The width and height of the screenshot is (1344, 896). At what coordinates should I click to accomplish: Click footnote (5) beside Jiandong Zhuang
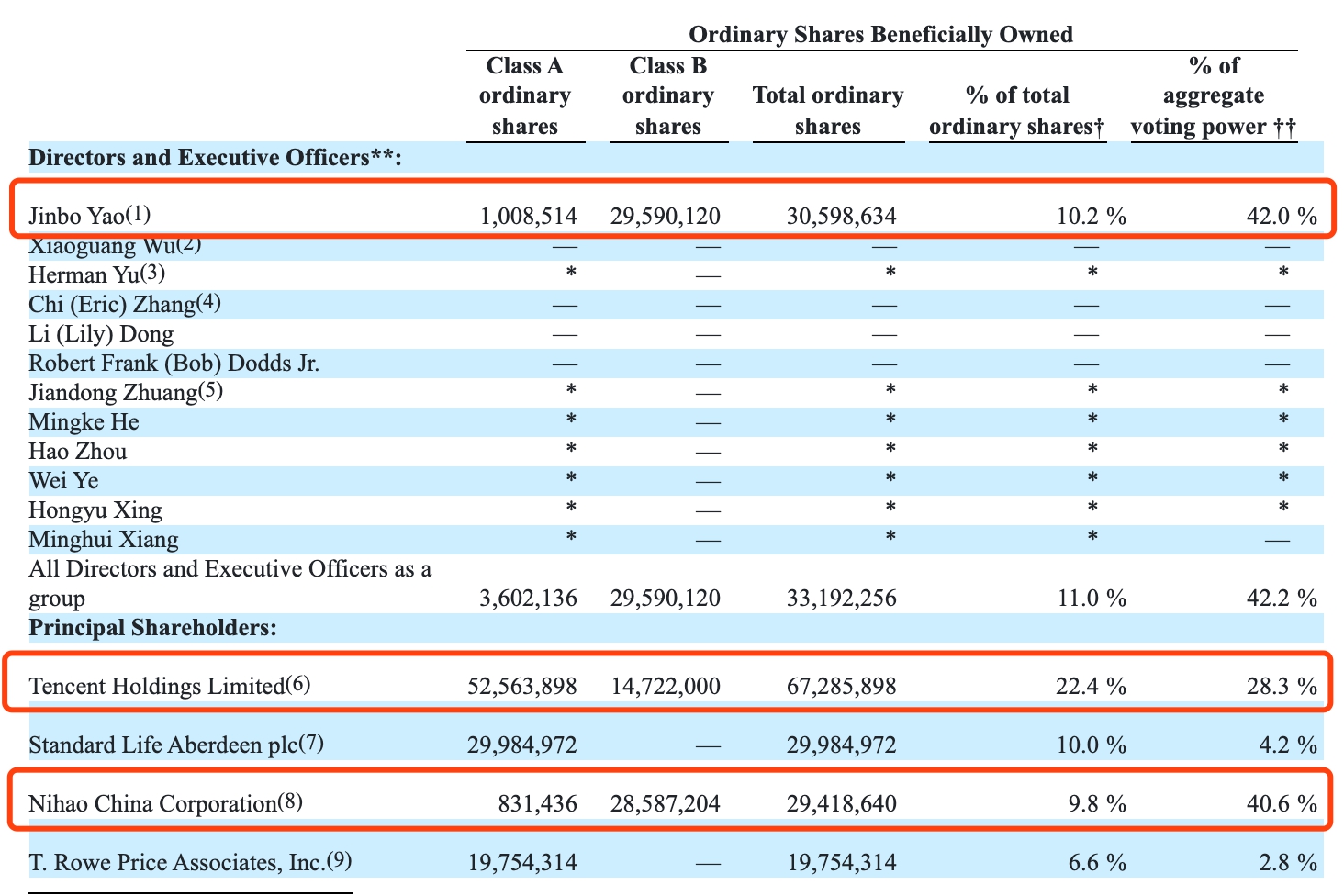coord(210,391)
